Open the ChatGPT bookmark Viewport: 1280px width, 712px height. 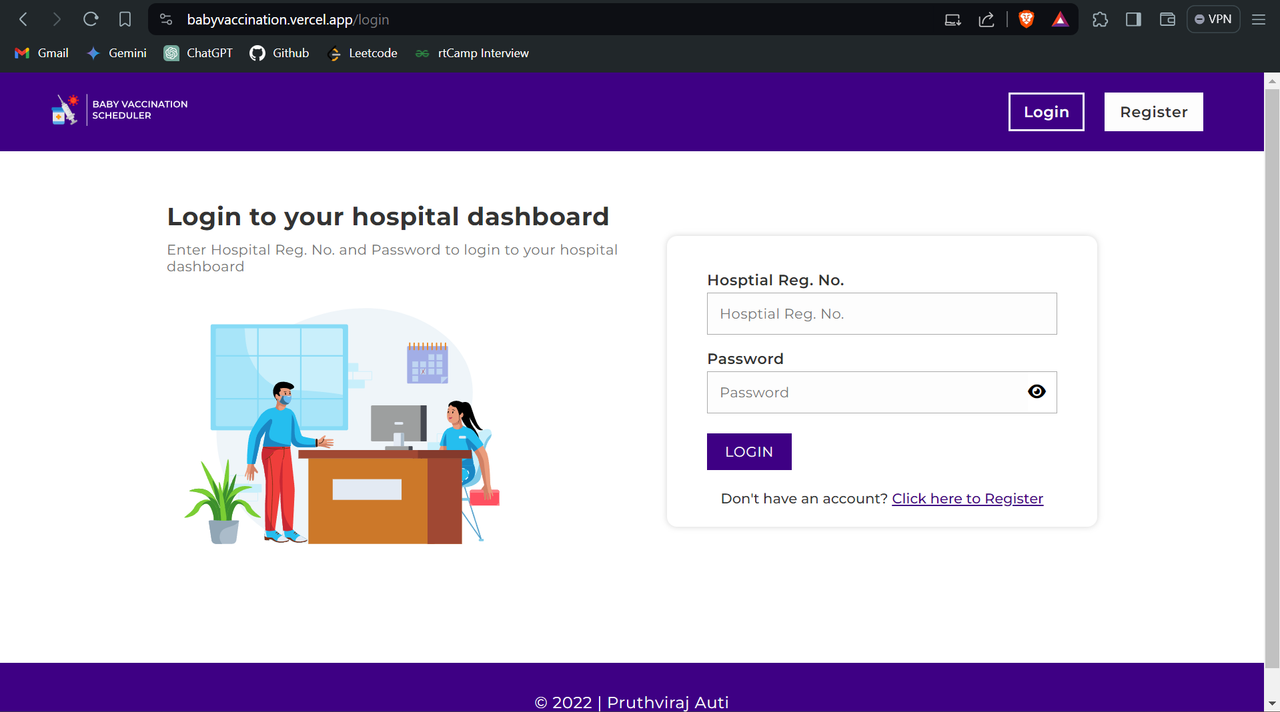(x=198, y=53)
